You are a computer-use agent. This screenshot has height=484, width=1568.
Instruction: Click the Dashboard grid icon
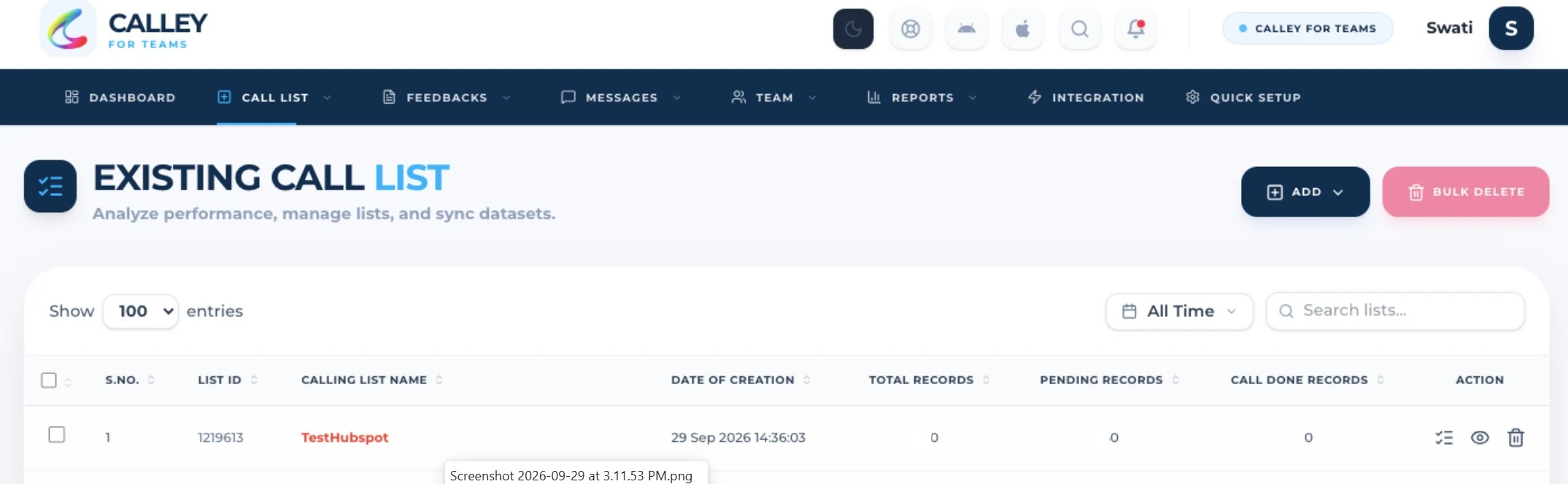pyautogui.click(x=72, y=97)
